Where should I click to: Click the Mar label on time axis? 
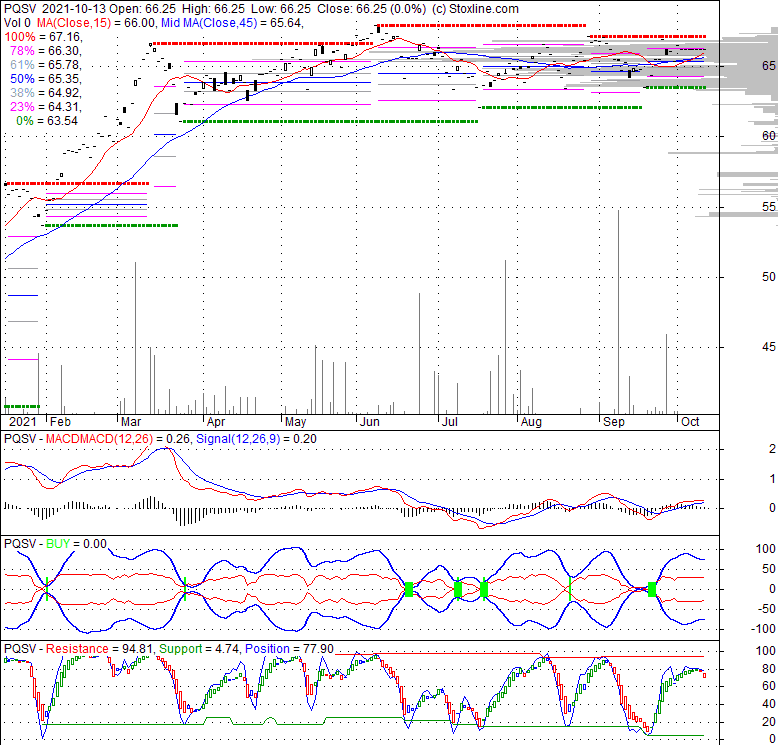coord(131,422)
